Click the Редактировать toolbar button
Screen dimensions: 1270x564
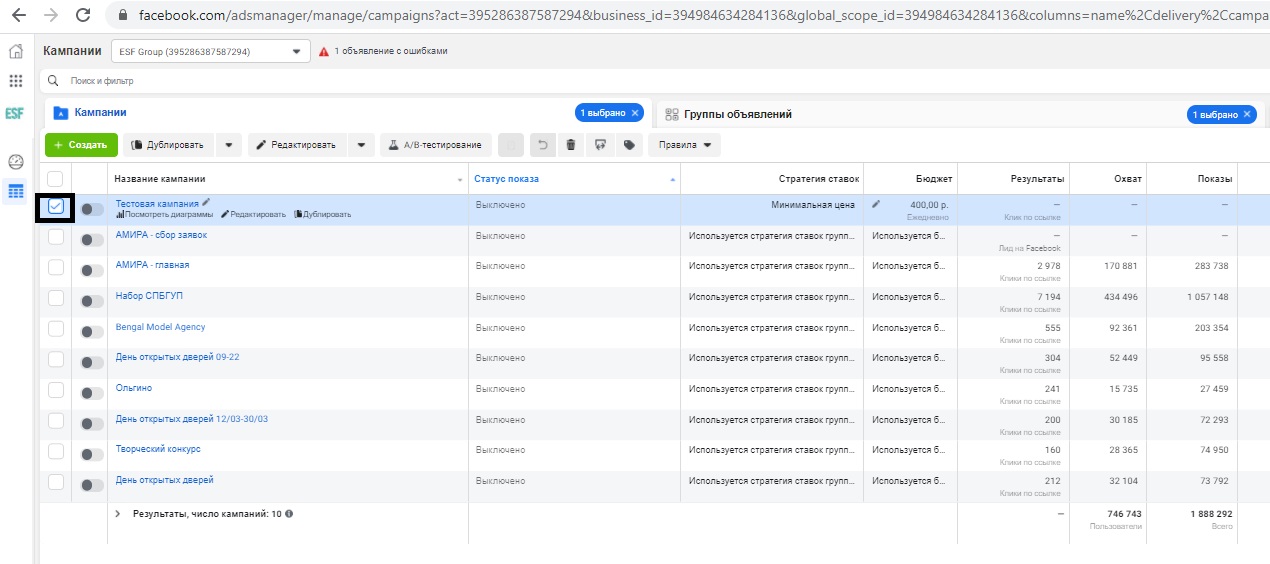298,145
